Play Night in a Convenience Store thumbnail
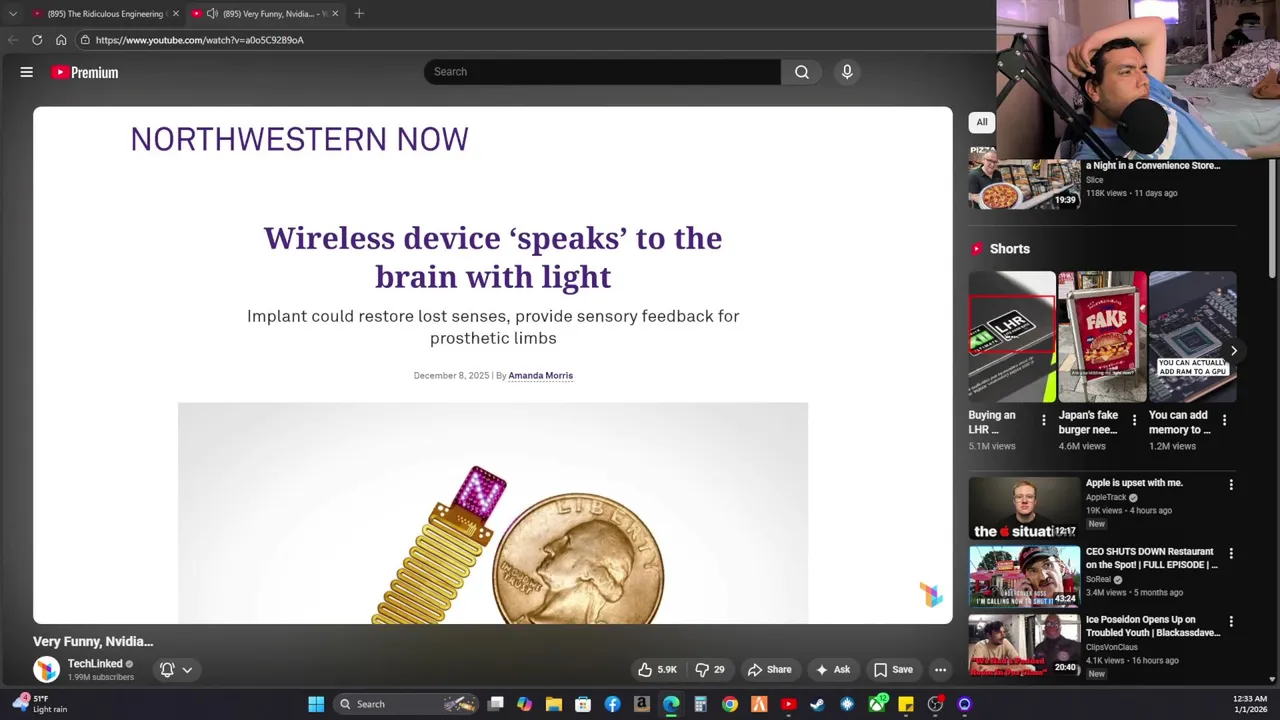Viewport: 1280px width, 720px height. pyautogui.click(x=1024, y=178)
